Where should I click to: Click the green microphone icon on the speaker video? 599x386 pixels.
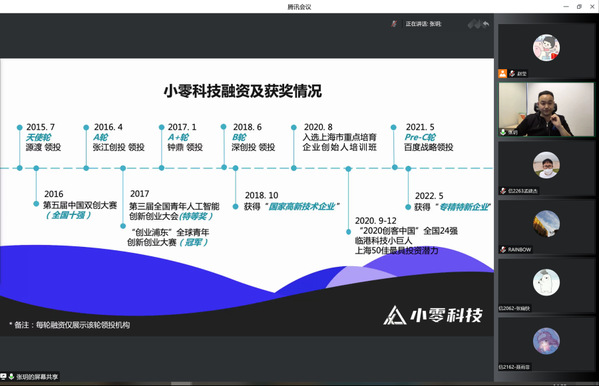tap(503, 132)
